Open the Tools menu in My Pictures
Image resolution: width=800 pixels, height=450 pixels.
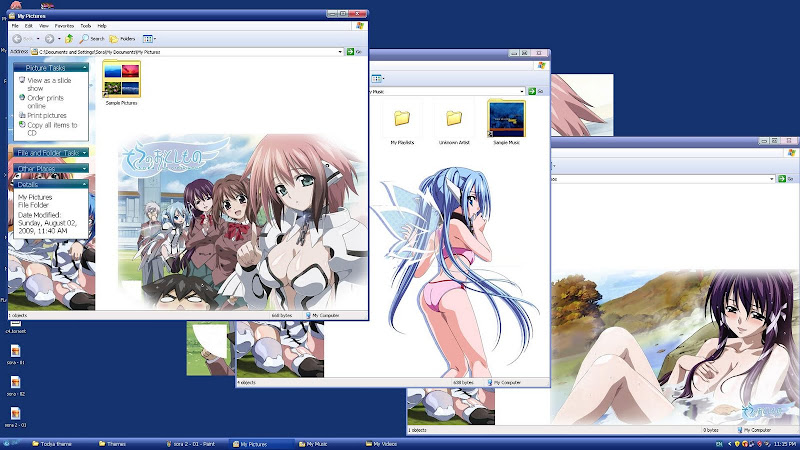[x=86, y=26]
